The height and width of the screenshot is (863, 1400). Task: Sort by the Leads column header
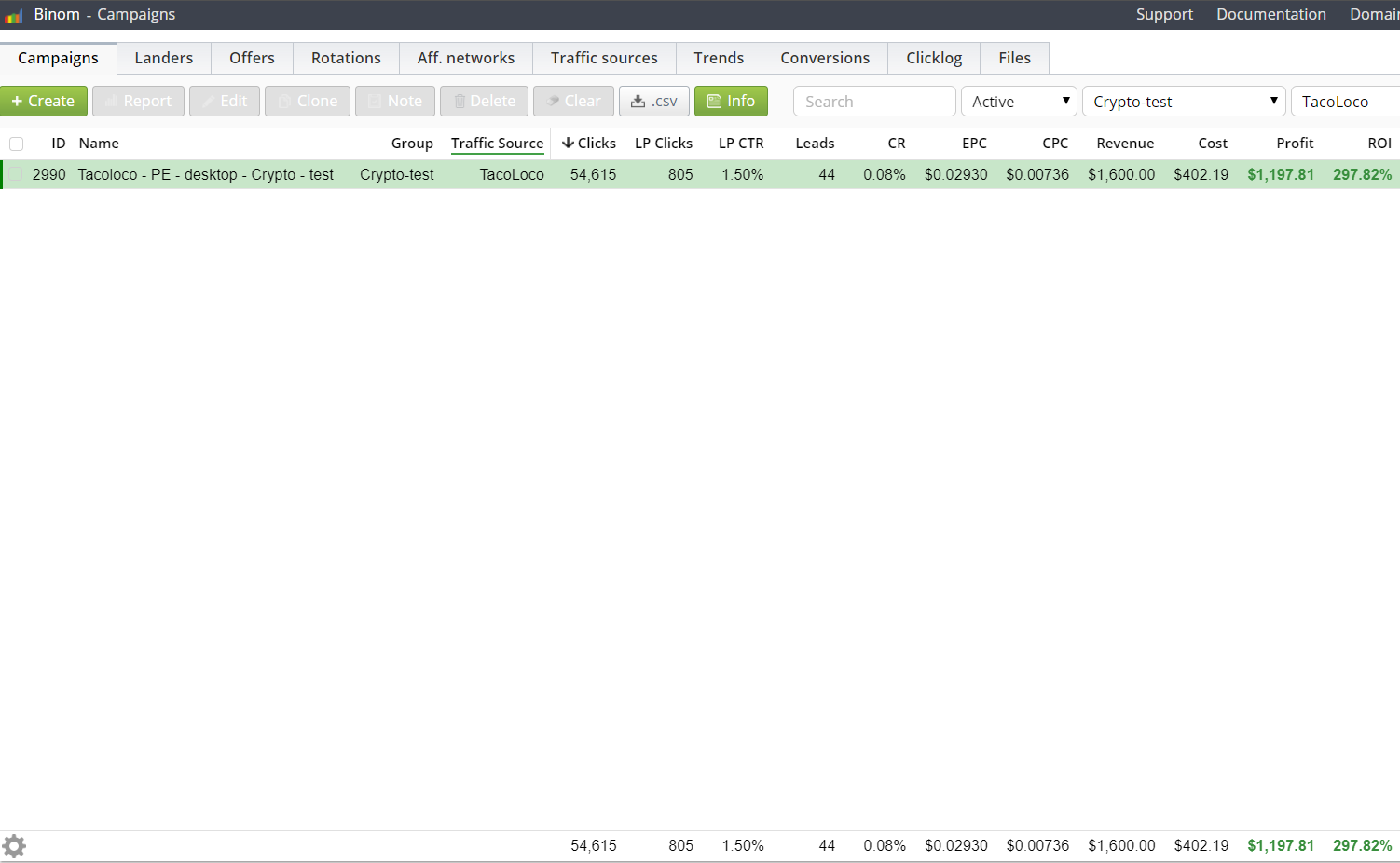point(815,144)
